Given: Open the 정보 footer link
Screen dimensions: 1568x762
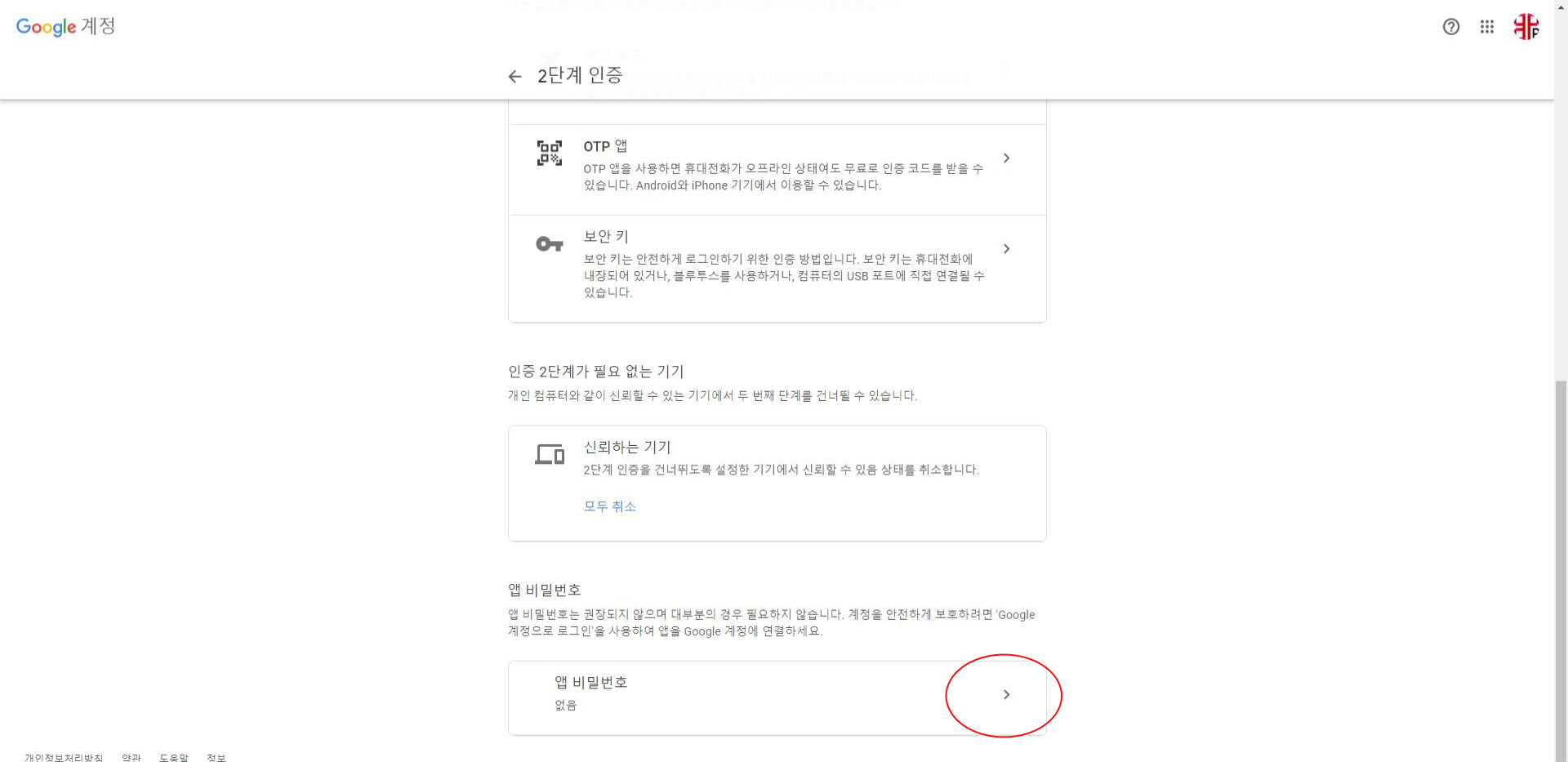Looking at the screenshot, I should [216, 757].
